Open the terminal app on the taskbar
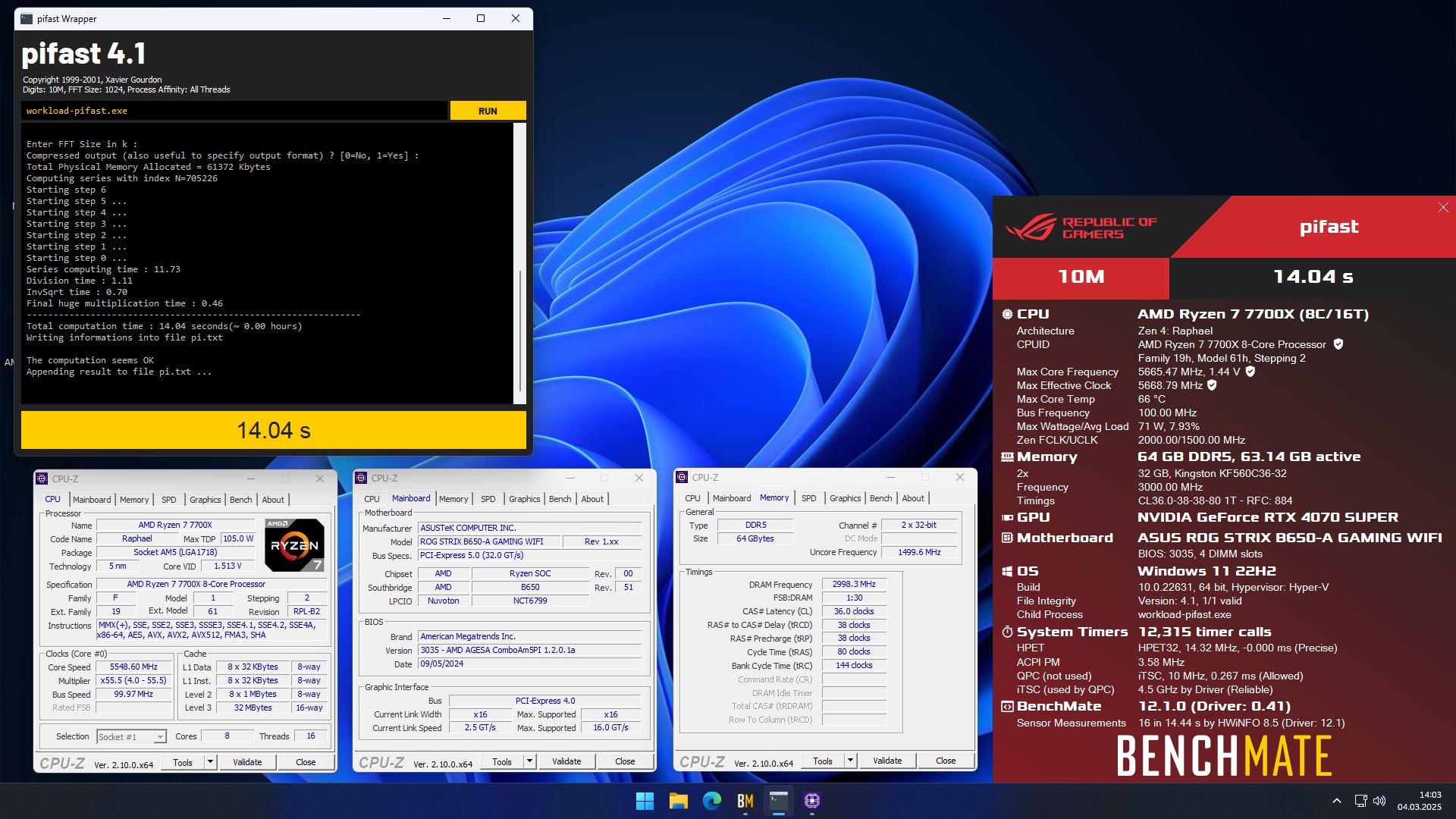Viewport: 1456px width, 819px height. click(779, 801)
